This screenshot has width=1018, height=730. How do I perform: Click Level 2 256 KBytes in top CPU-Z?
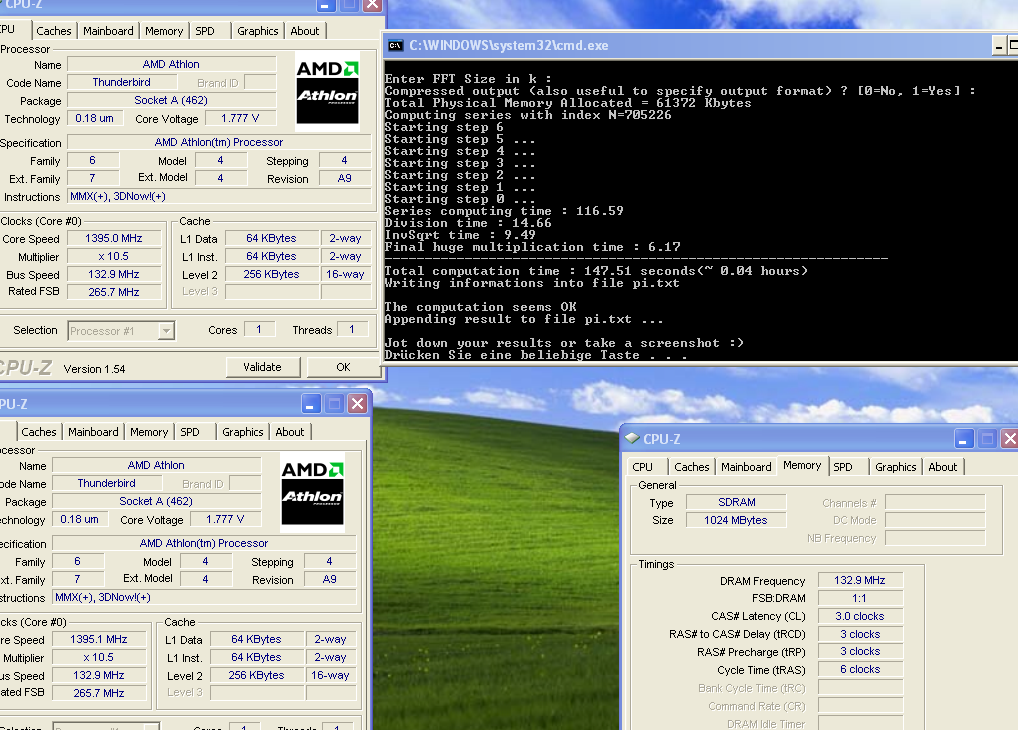[x=271, y=275]
